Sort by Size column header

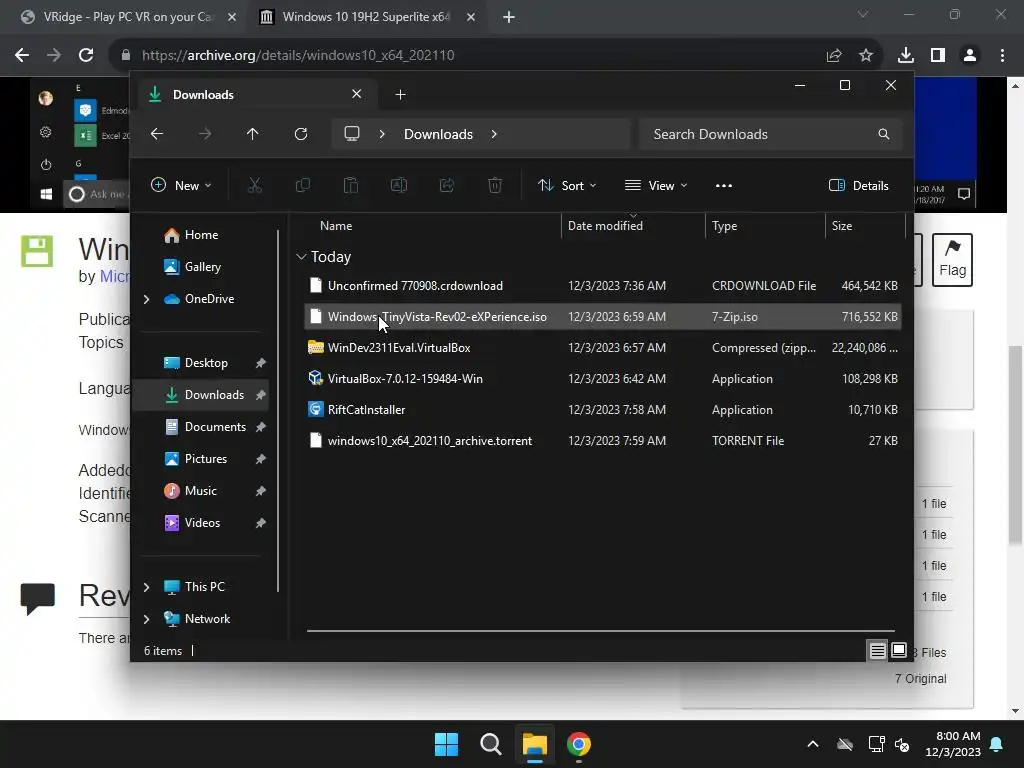tap(842, 226)
